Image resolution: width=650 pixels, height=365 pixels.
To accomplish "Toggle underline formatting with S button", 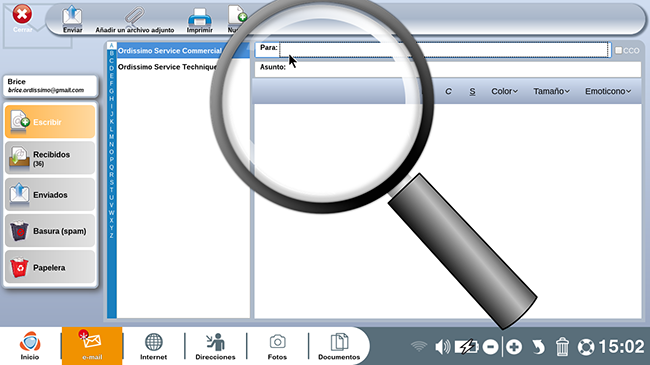I will pyautogui.click(x=472, y=91).
